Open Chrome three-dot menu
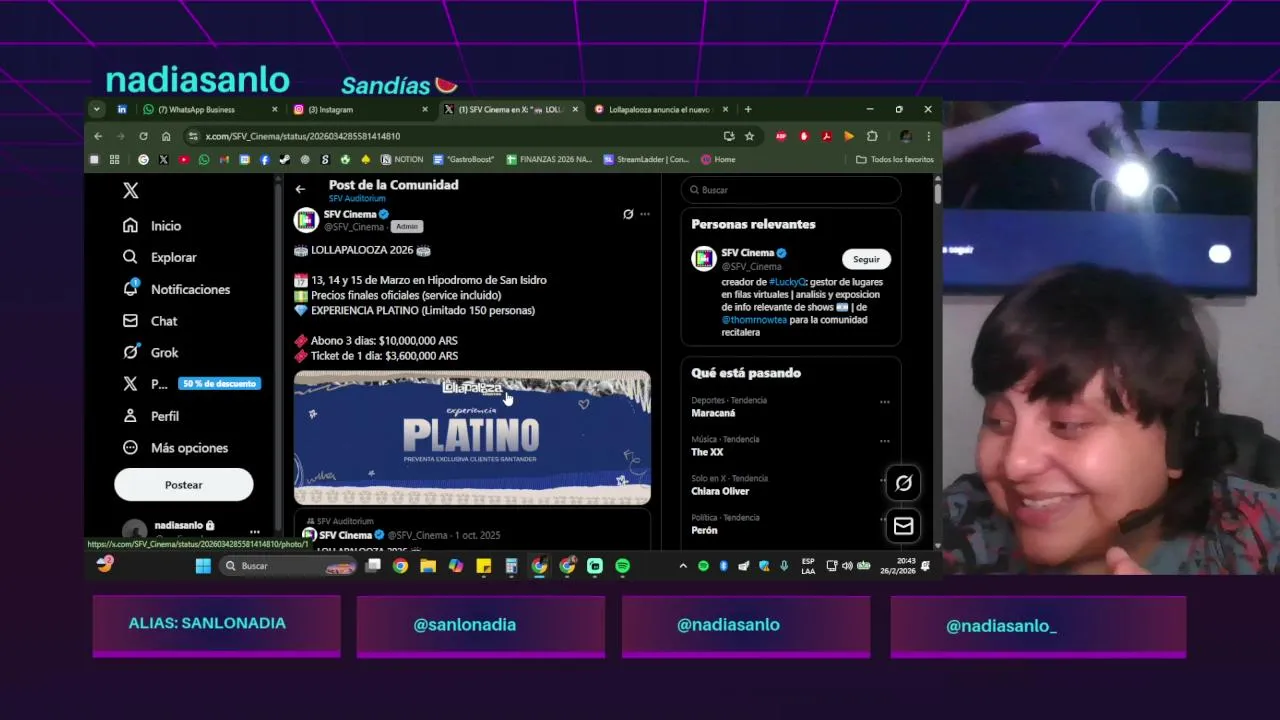This screenshot has height=720, width=1280. coord(928,136)
